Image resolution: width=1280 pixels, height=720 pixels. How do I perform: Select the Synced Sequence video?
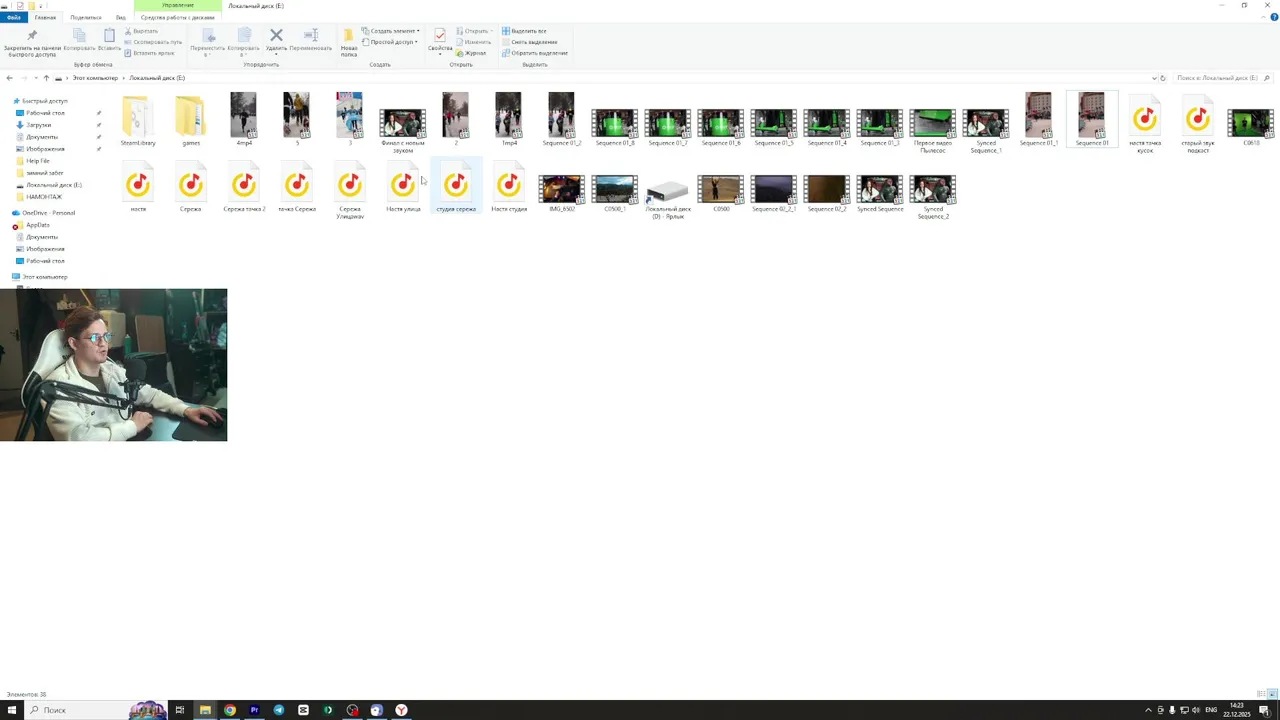879,193
